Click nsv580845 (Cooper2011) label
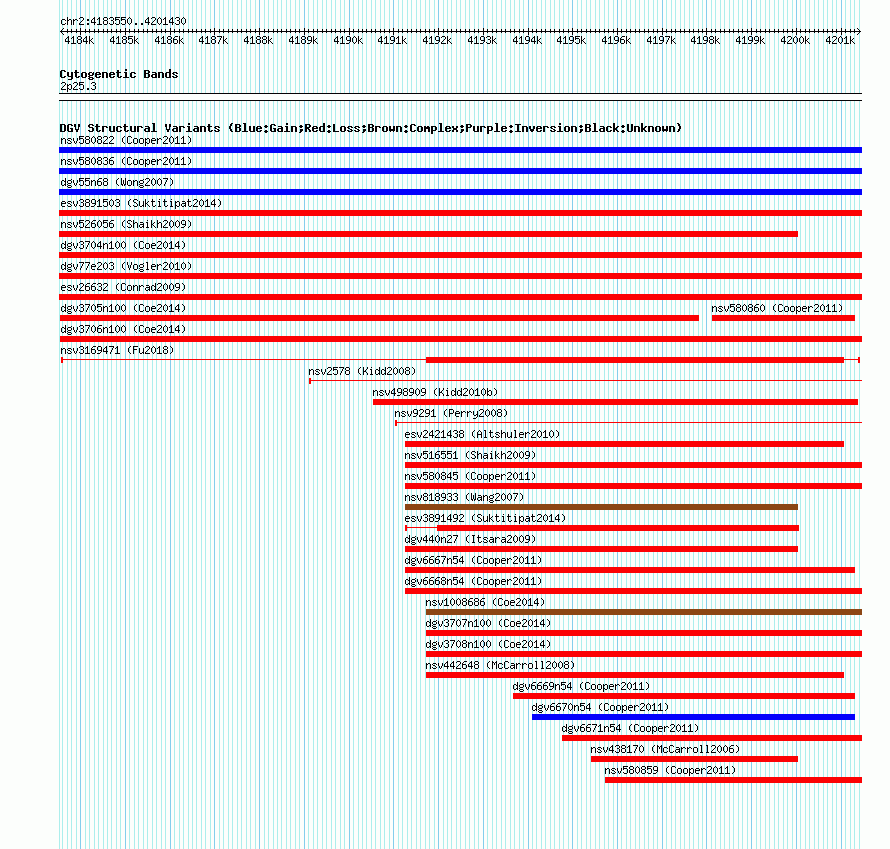This screenshot has height=849, width=890. coord(470,476)
